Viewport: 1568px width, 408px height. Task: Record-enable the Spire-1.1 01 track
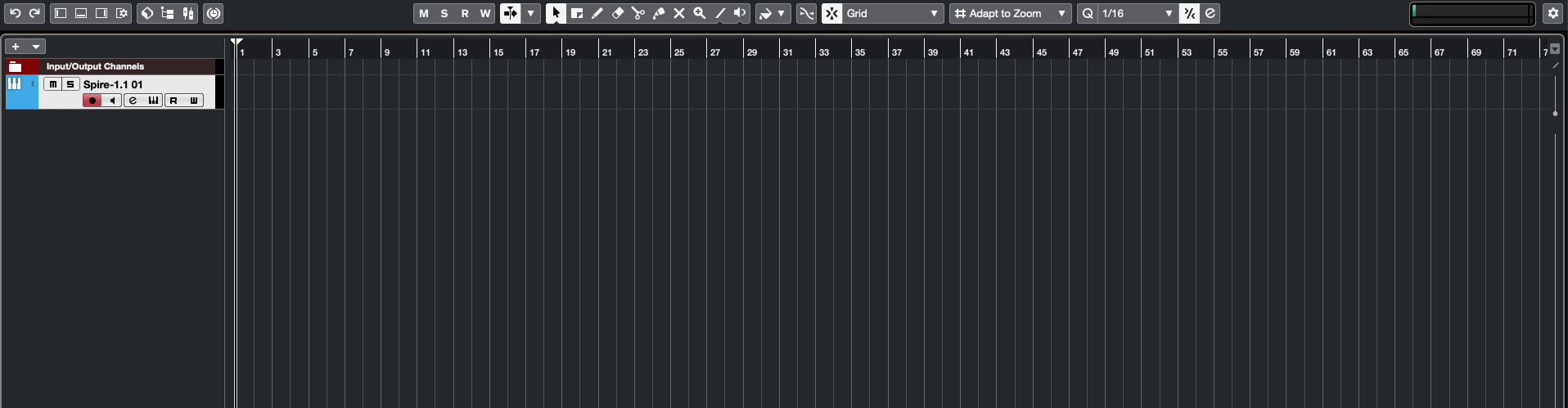coord(92,101)
